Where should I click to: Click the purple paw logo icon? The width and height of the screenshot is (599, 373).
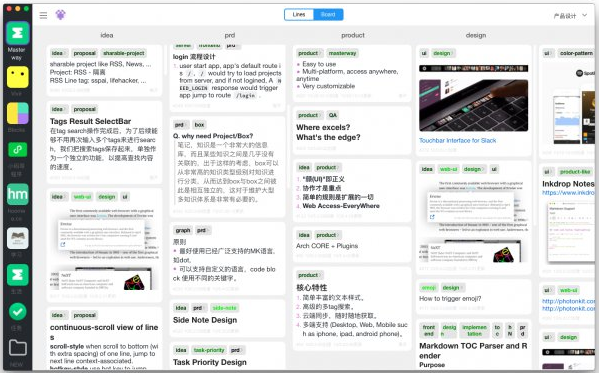[x=60, y=15]
